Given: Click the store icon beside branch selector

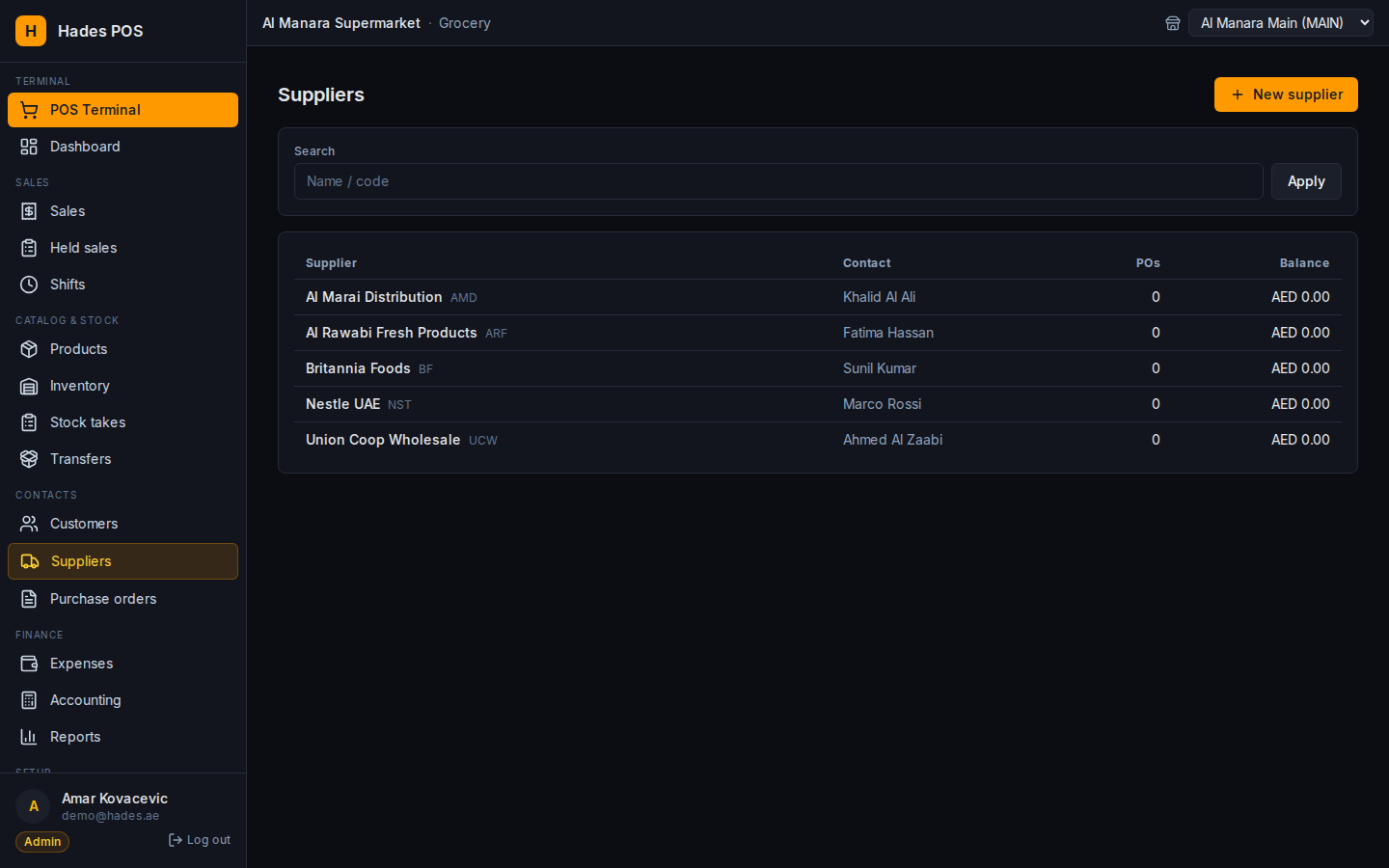Looking at the screenshot, I should (x=1173, y=23).
